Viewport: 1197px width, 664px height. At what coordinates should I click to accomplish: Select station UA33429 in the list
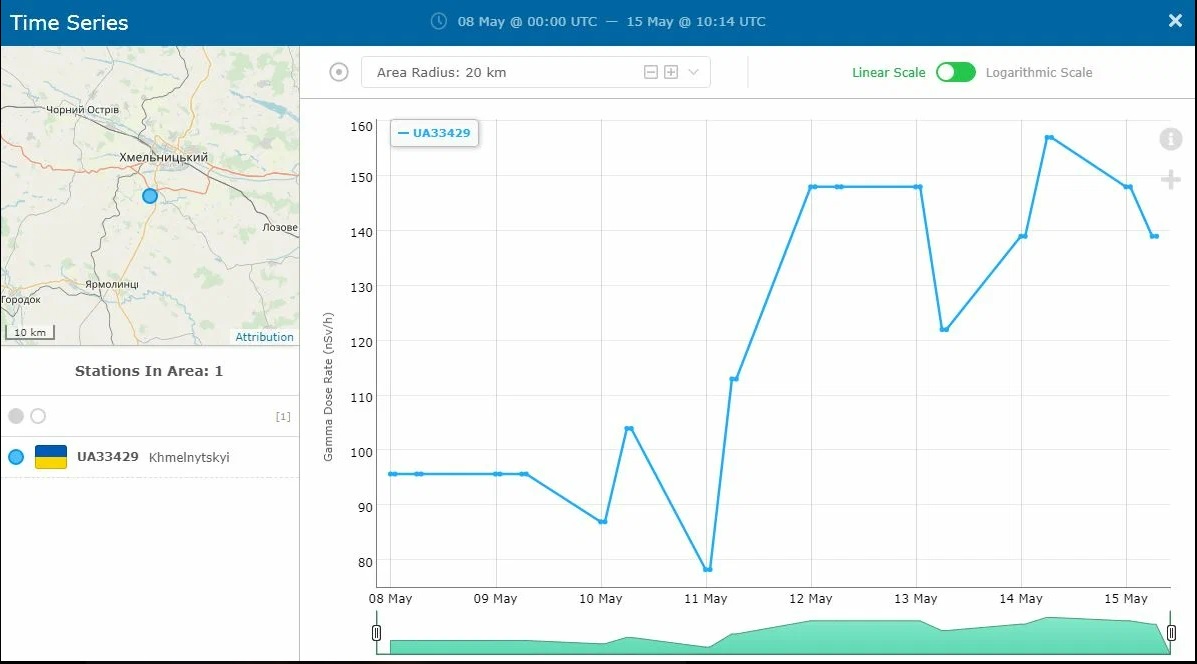coord(150,457)
